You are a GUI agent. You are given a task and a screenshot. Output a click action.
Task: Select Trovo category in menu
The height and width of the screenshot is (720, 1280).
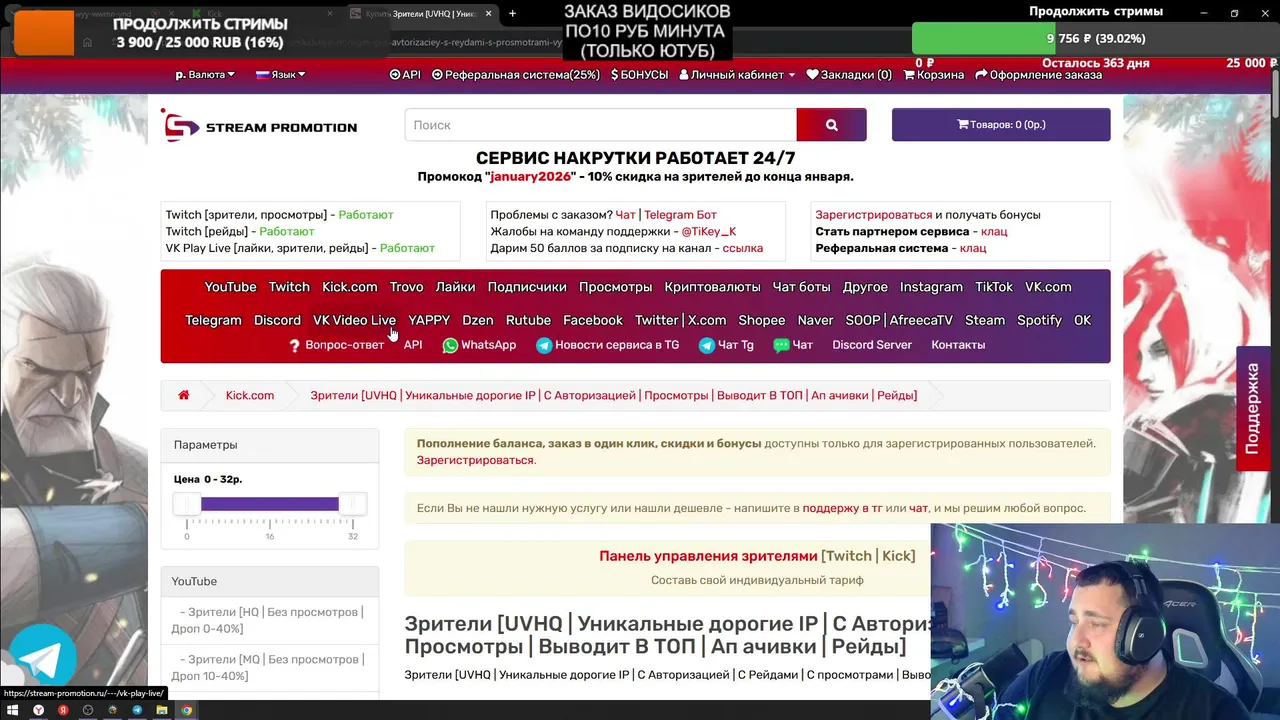(x=406, y=287)
